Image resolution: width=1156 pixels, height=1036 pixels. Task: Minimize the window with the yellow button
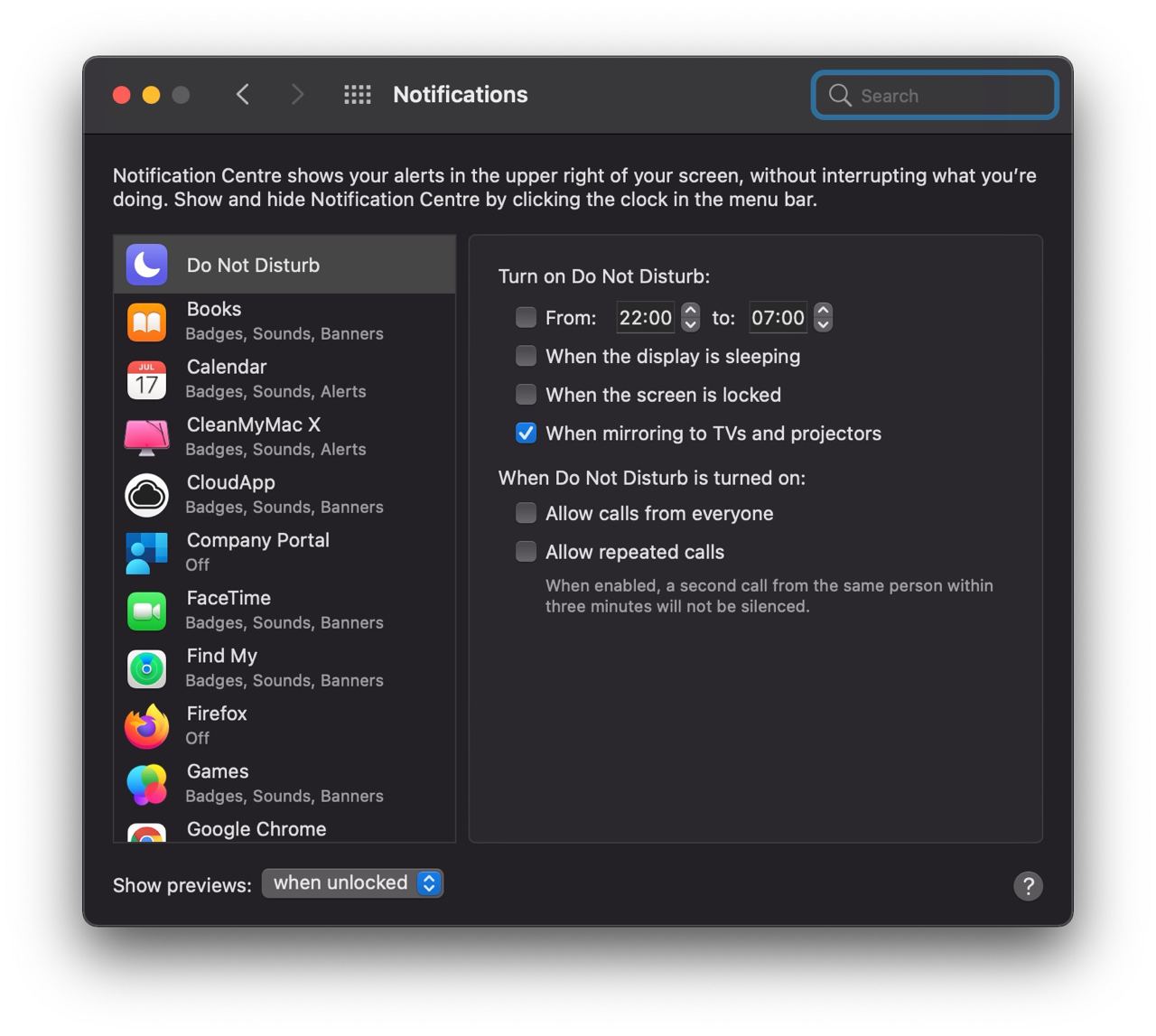(x=152, y=95)
